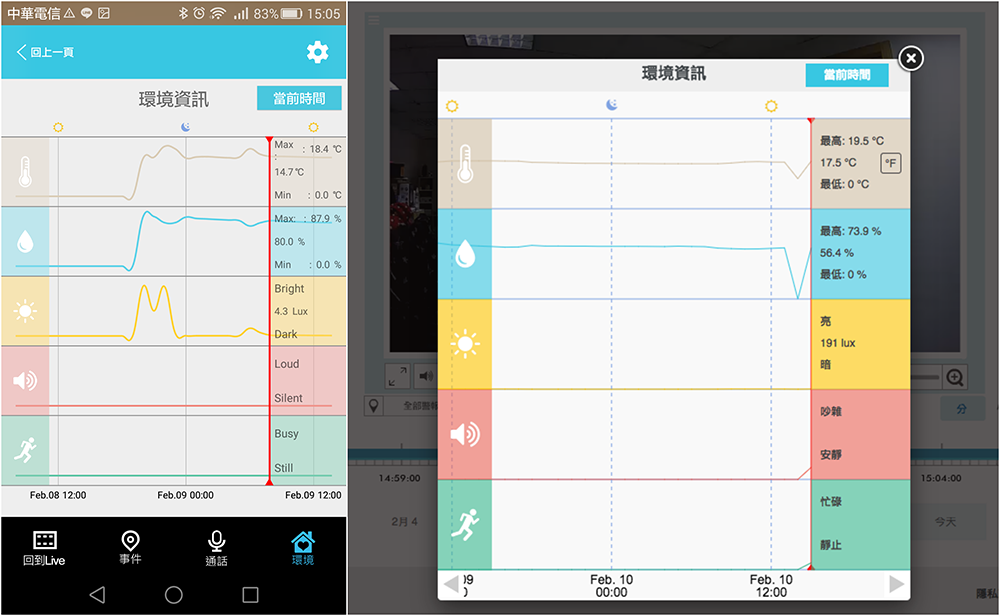Open 通話 talk tab
The image size is (1000, 616).
pyautogui.click(x=216, y=548)
